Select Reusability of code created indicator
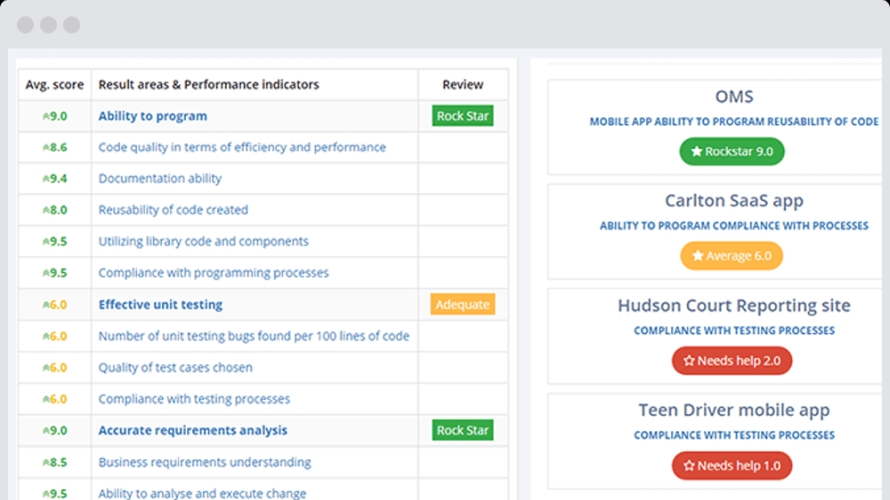Screen dimensions: 890x500 click(x=172, y=210)
